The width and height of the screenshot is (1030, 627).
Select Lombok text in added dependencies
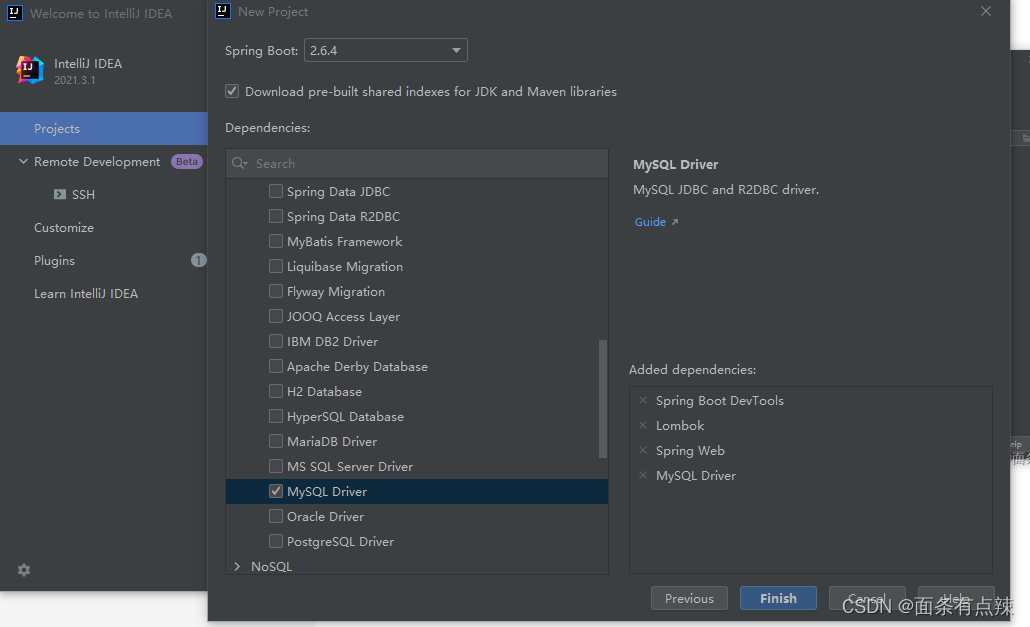coord(680,425)
